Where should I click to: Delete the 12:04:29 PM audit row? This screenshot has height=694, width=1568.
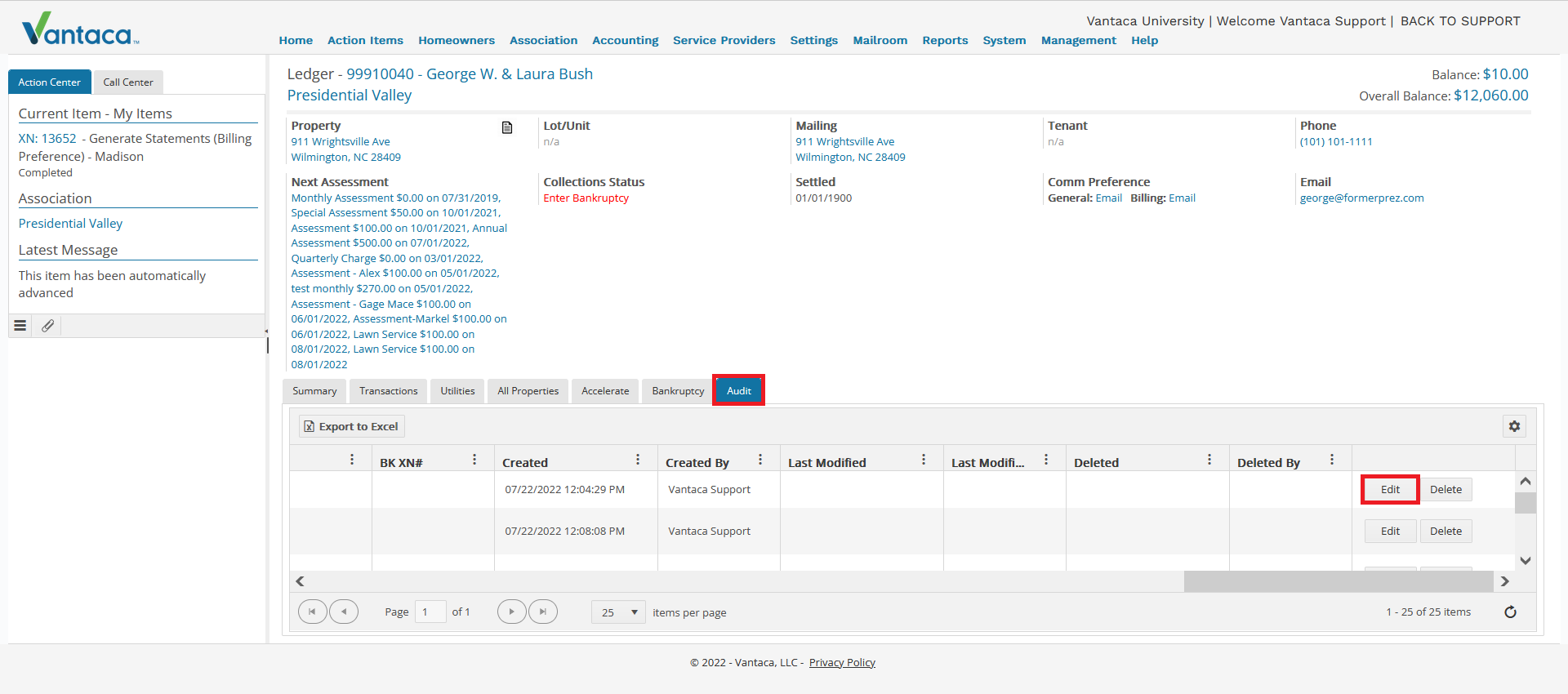tap(1445, 490)
